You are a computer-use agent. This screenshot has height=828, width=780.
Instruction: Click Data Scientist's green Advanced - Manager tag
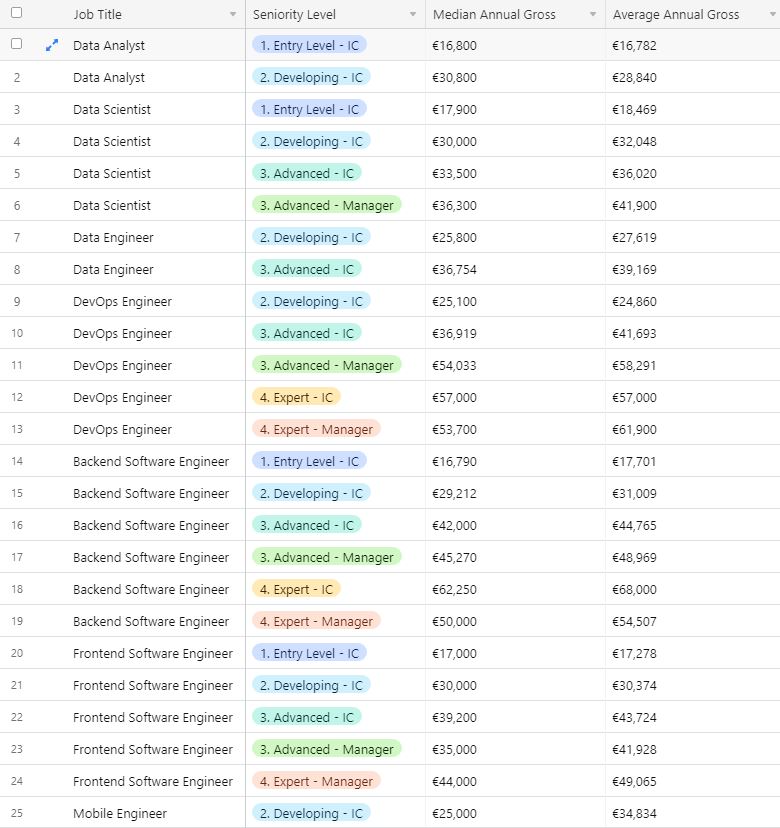[326, 205]
